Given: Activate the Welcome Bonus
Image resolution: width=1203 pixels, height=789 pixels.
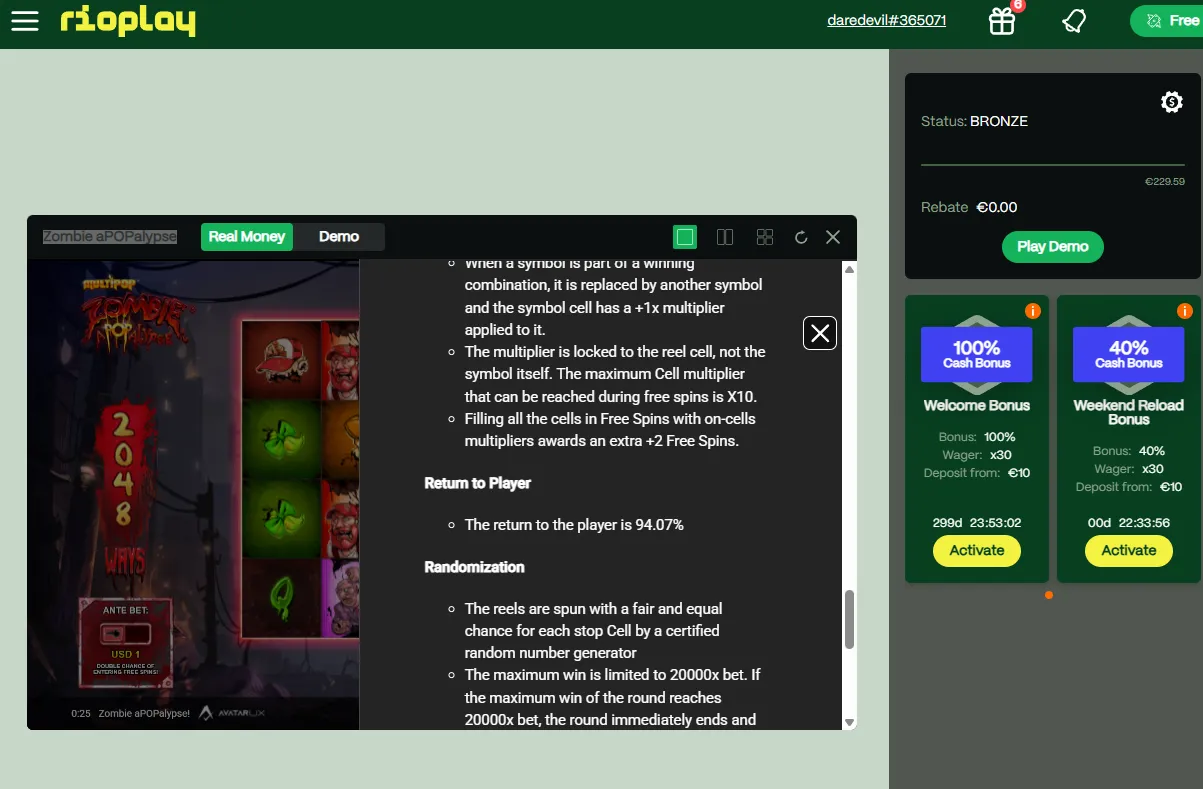Looking at the screenshot, I should coord(977,551).
